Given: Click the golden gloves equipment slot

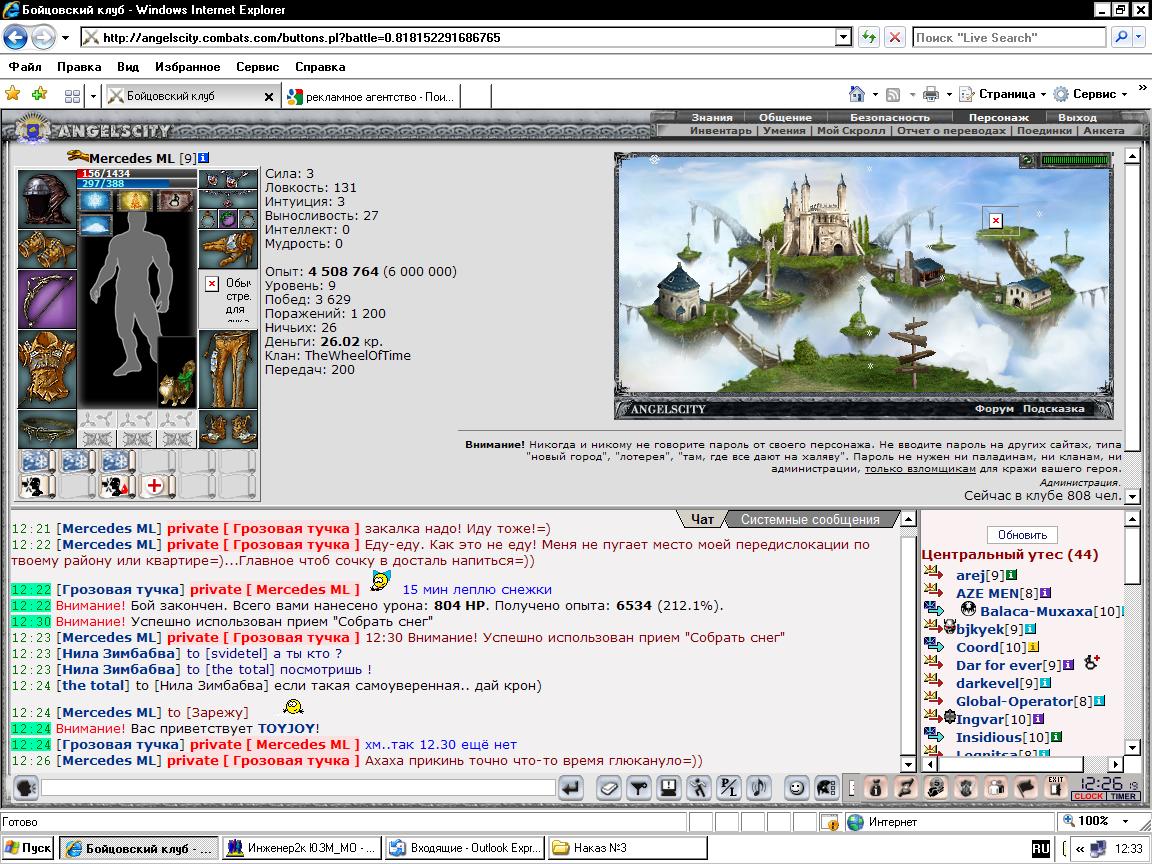Looking at the screenshot, I should pyautogui.click(x=228, y=250).
